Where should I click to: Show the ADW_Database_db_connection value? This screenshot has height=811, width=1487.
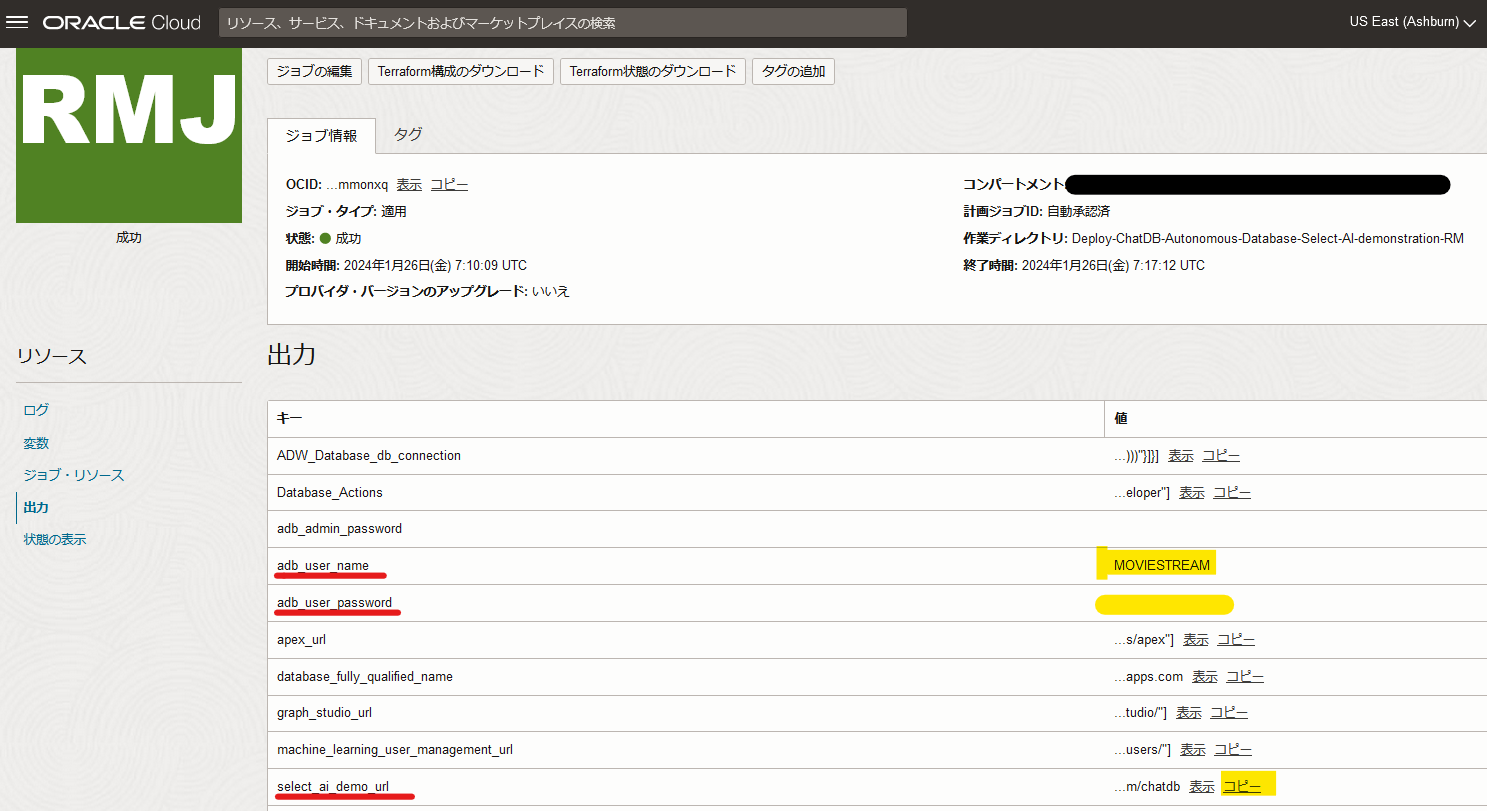pyautogui.click(x=1181, y=456)
